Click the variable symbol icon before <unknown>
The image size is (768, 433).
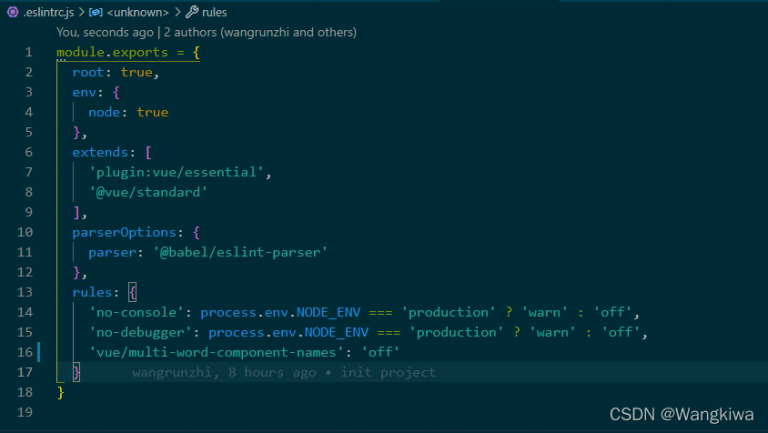(95, 13)
